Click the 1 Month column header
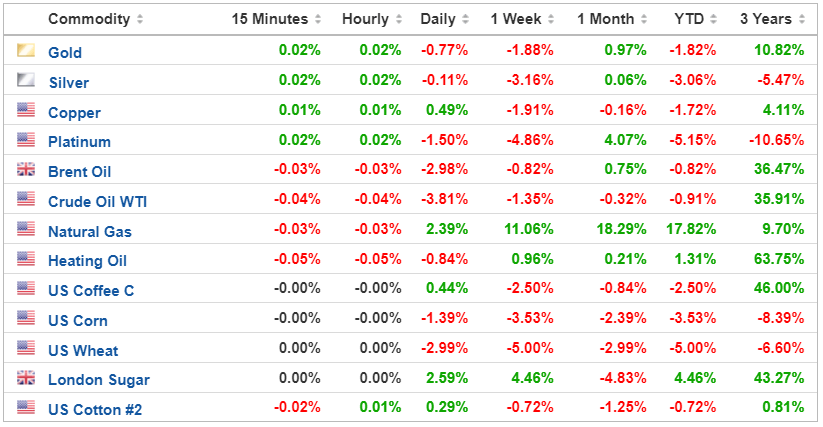Screen dimensions: 823x427 click(604, 20)
